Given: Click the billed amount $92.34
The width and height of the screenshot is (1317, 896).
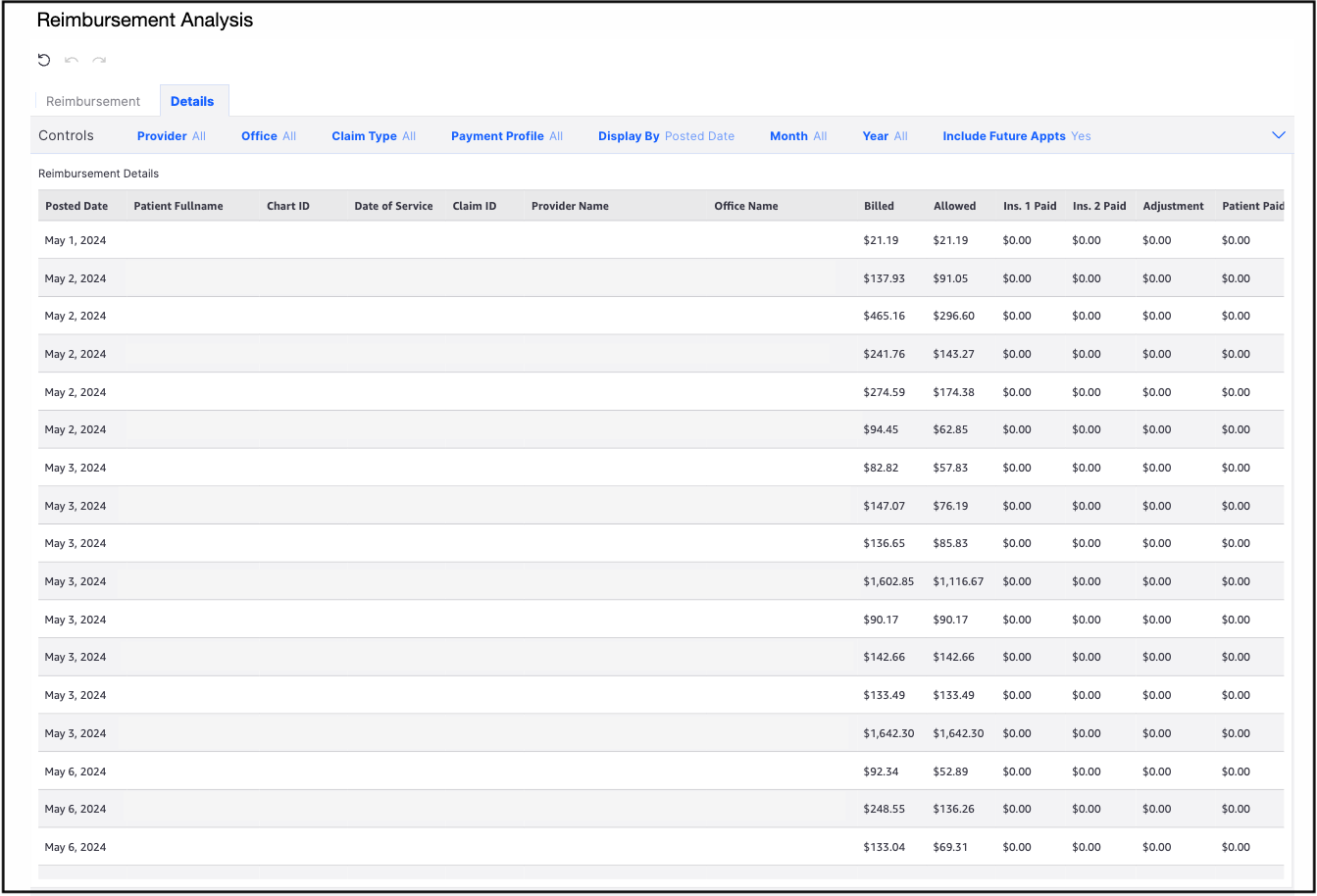Looking at the screenshot, I should pos(881,772).
